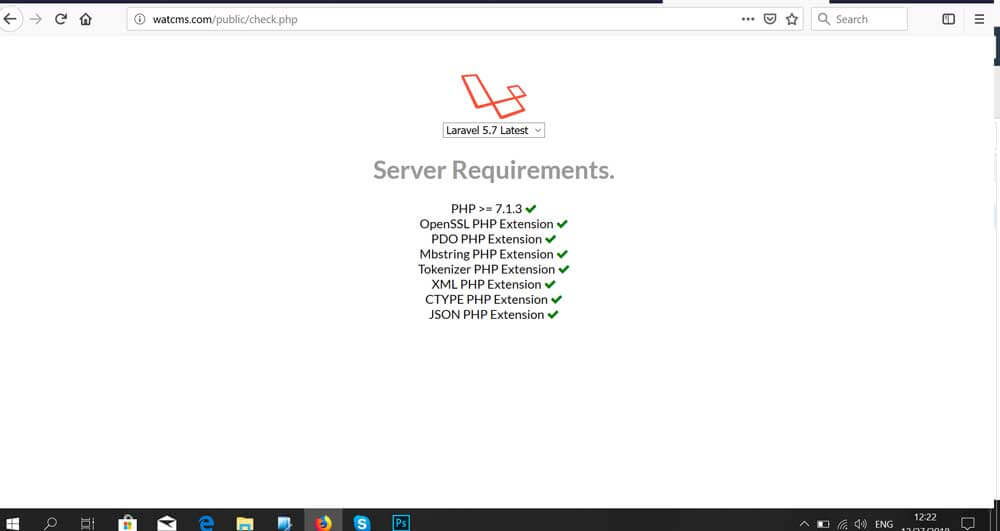Open Task View on the taskbar
This screenshot has height=531, width=1000.
(87, 523)
